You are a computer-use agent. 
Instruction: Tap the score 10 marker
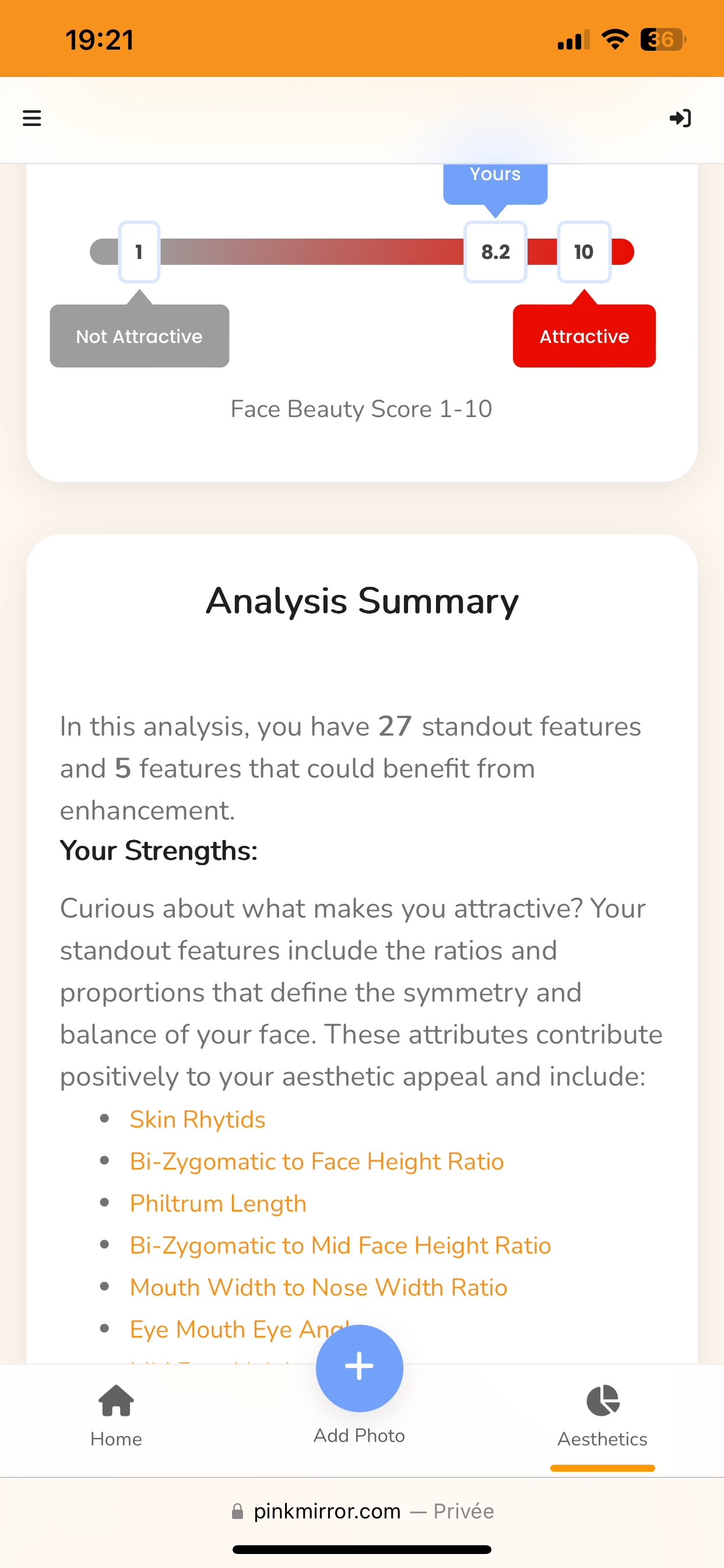coord(584,252)
